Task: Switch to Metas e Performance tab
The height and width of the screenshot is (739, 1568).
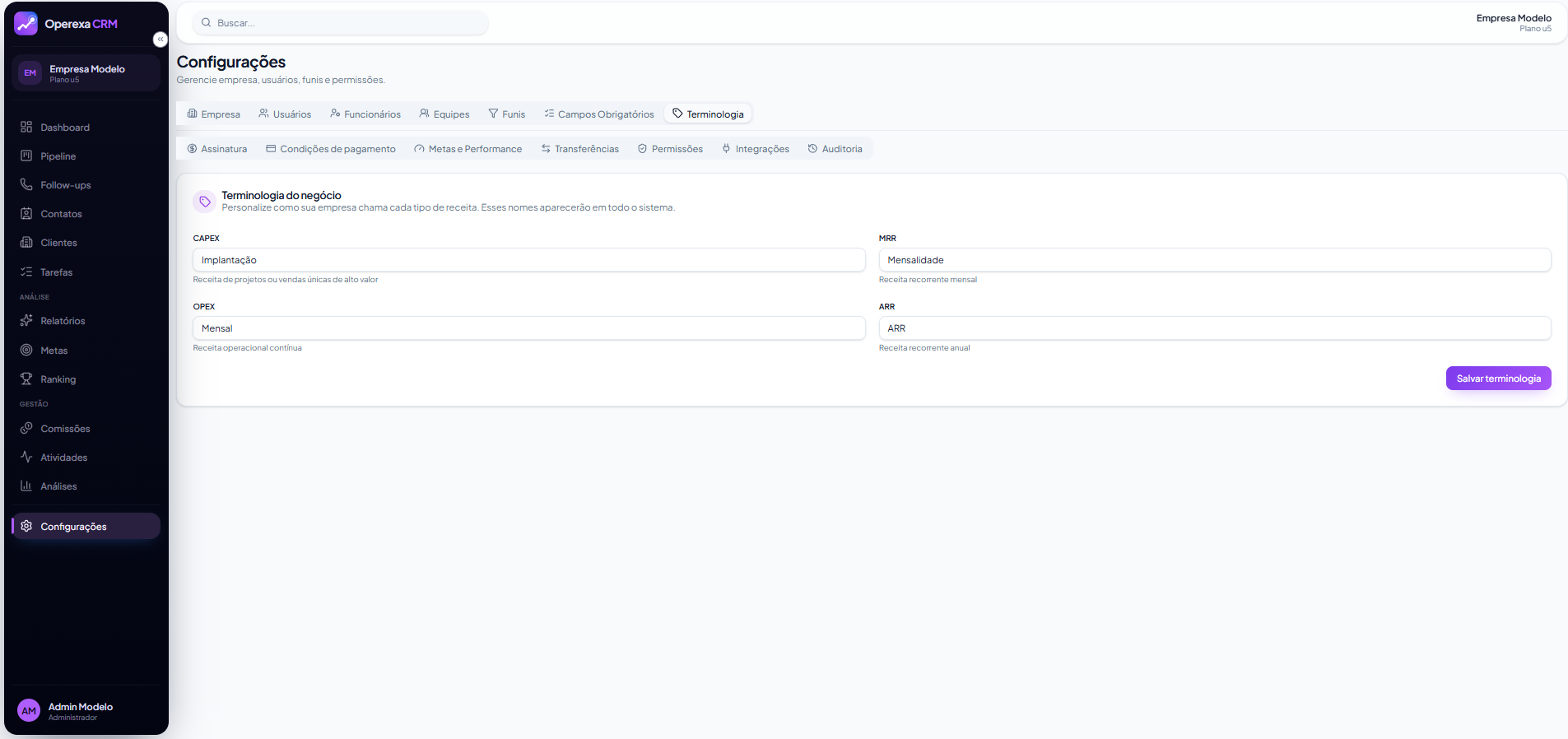Action: coord(468,149)
